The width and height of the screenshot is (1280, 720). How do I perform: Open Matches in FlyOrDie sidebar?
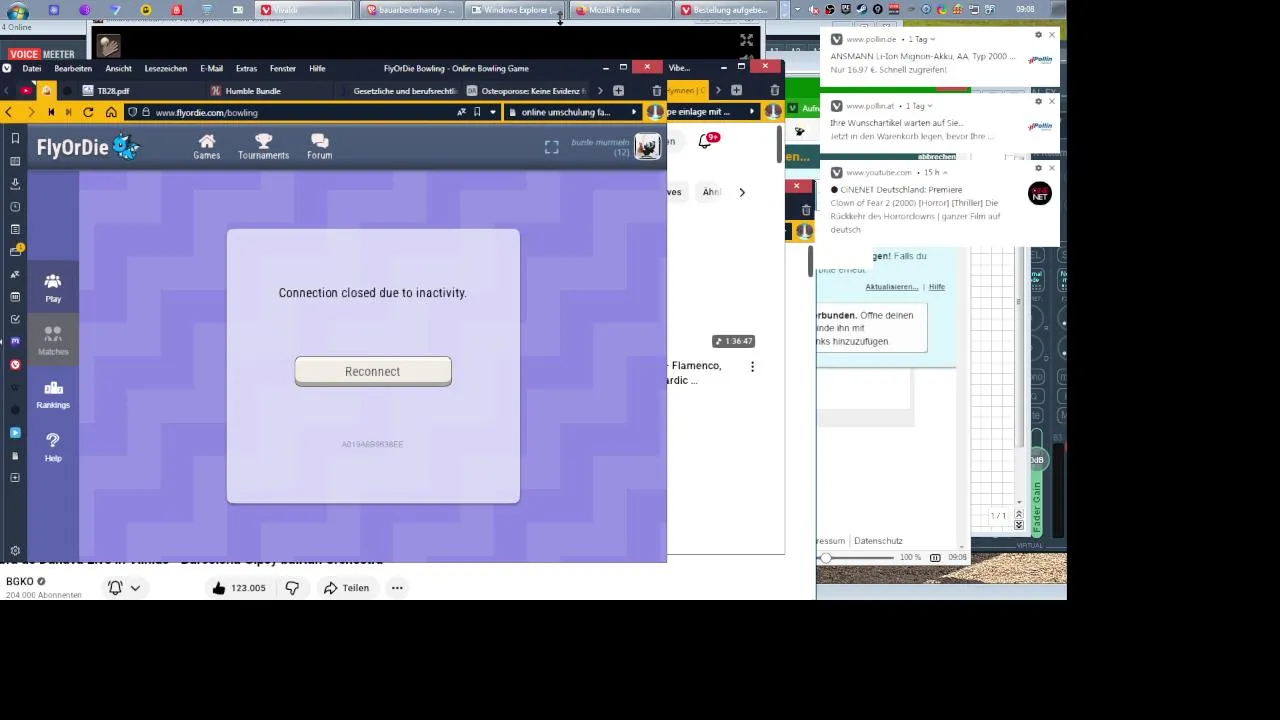click(x=53, y=341)
